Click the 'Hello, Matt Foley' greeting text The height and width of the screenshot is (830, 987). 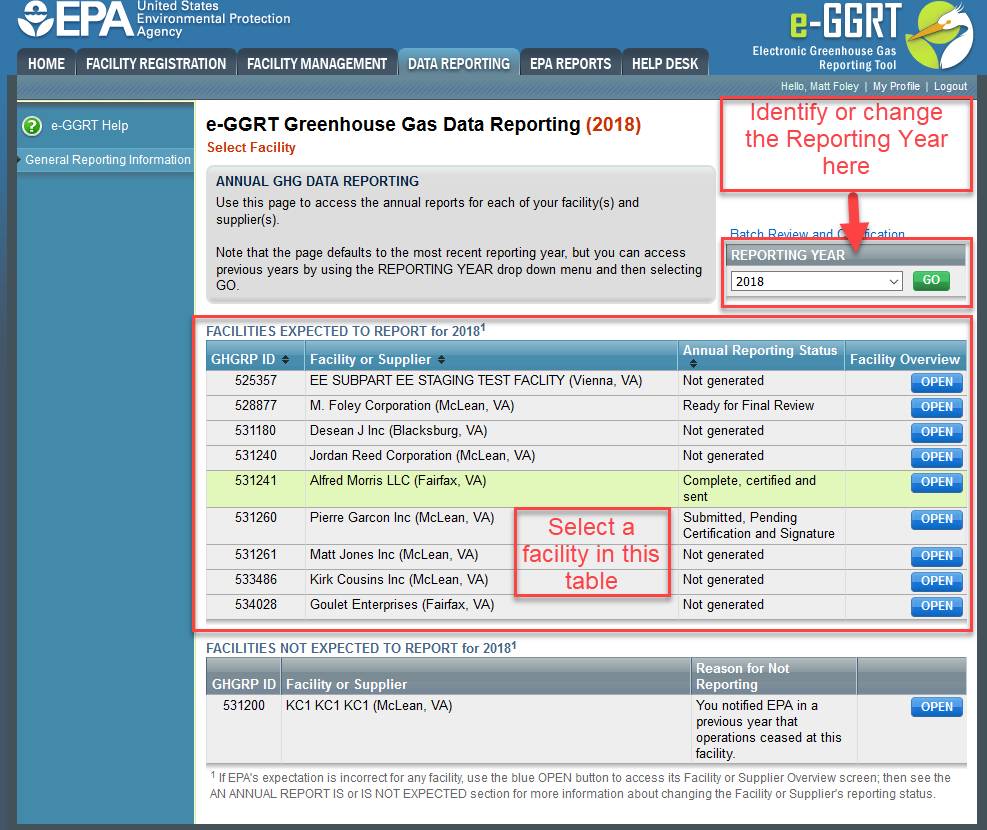820,86
